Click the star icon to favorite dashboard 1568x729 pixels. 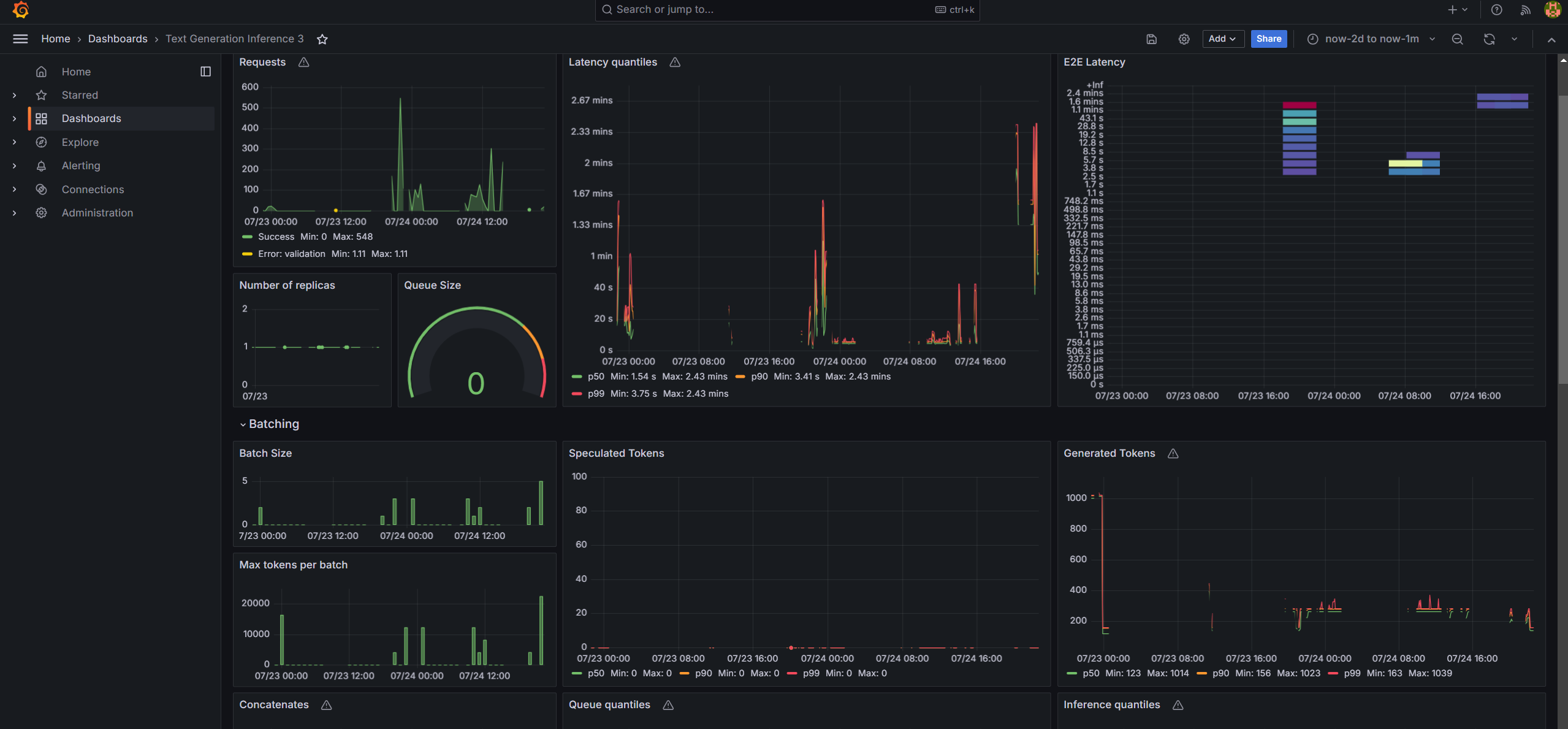pos(322,38)
